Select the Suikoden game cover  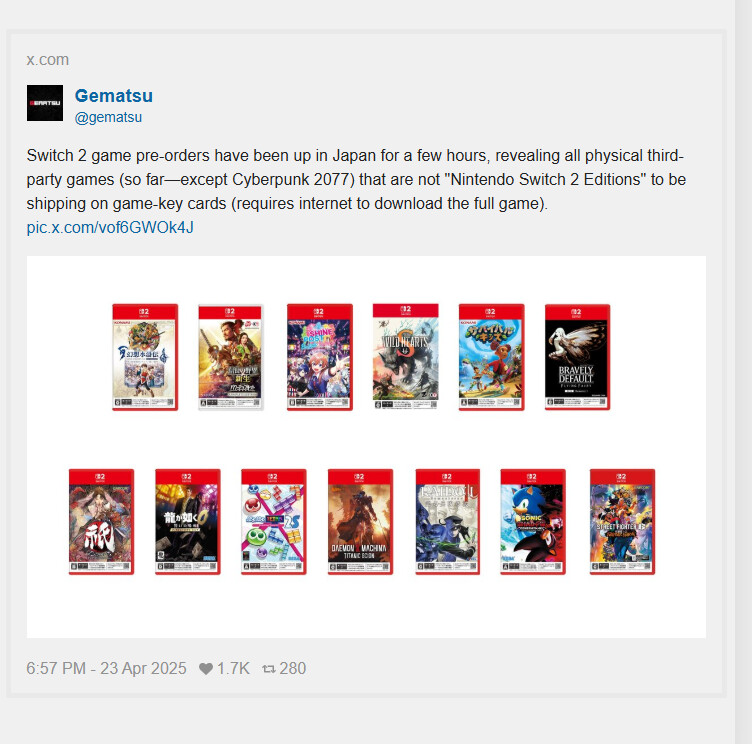click(145, 357)
